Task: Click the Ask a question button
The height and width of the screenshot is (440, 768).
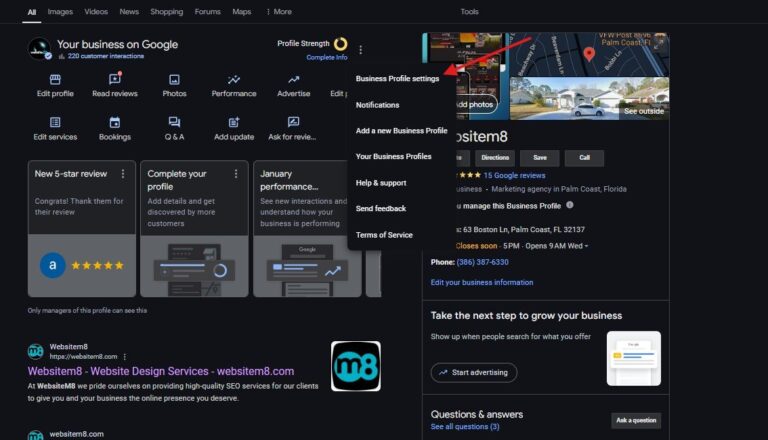Action: 635,420
